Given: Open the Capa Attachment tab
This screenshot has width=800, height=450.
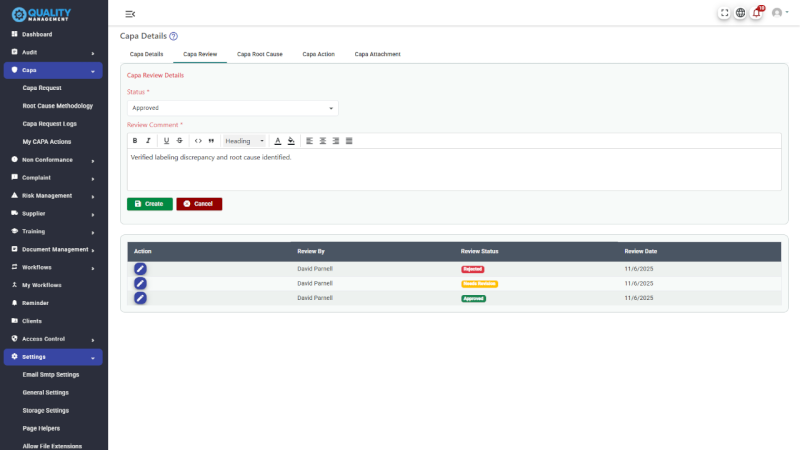Looking at the screenshot, I should click(x=378, y=54).
